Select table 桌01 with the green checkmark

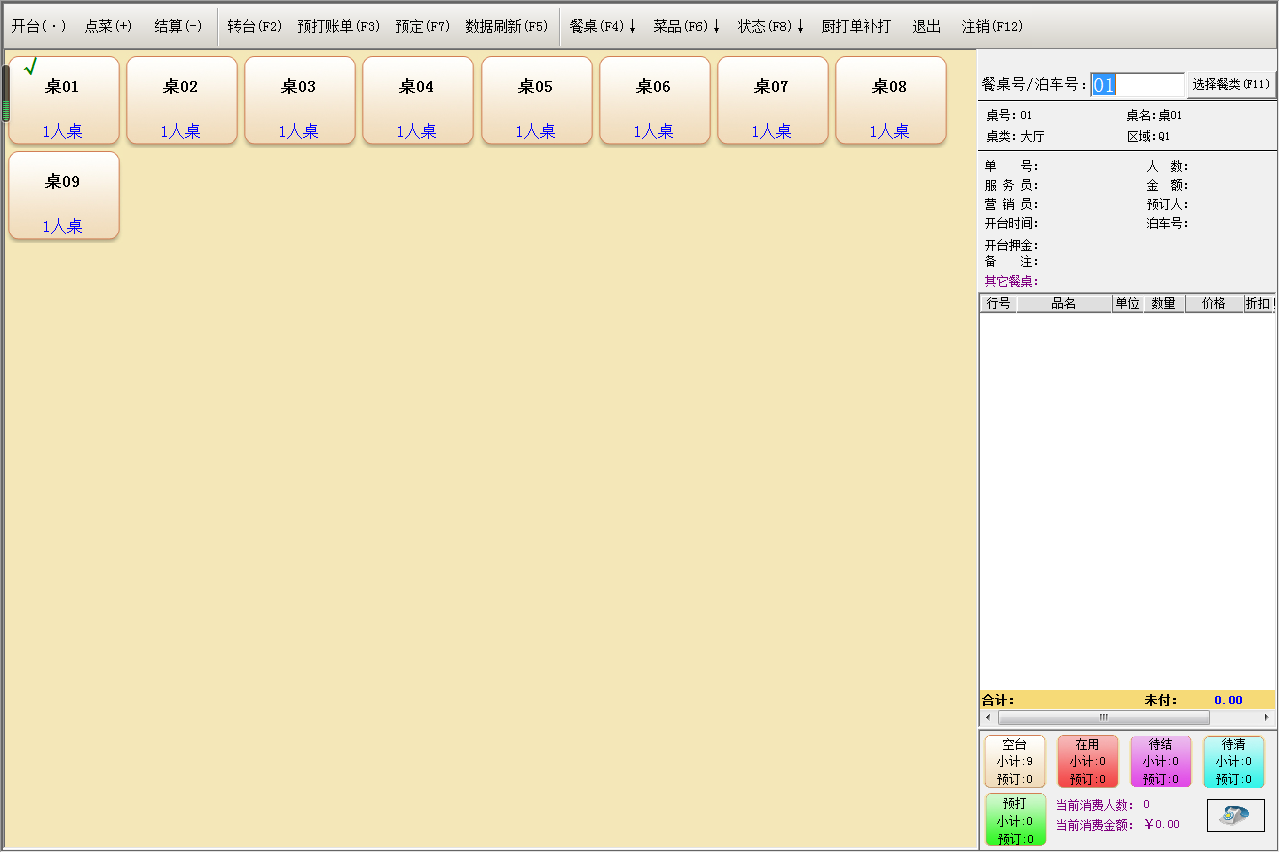pyautogui.click(x=63, y=100)
